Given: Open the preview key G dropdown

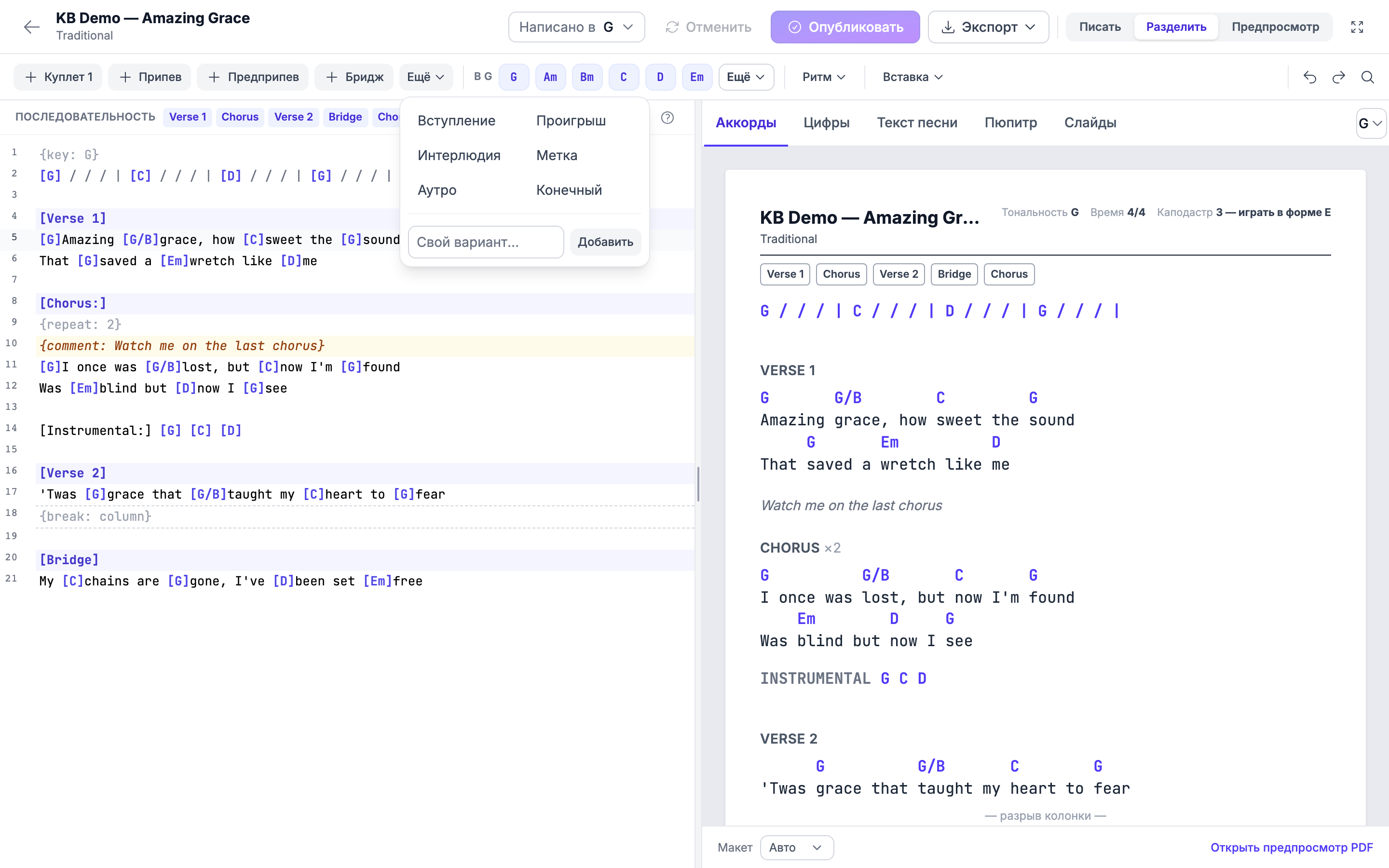Looking at the screenshot, I should click(x=1371, y=123).
